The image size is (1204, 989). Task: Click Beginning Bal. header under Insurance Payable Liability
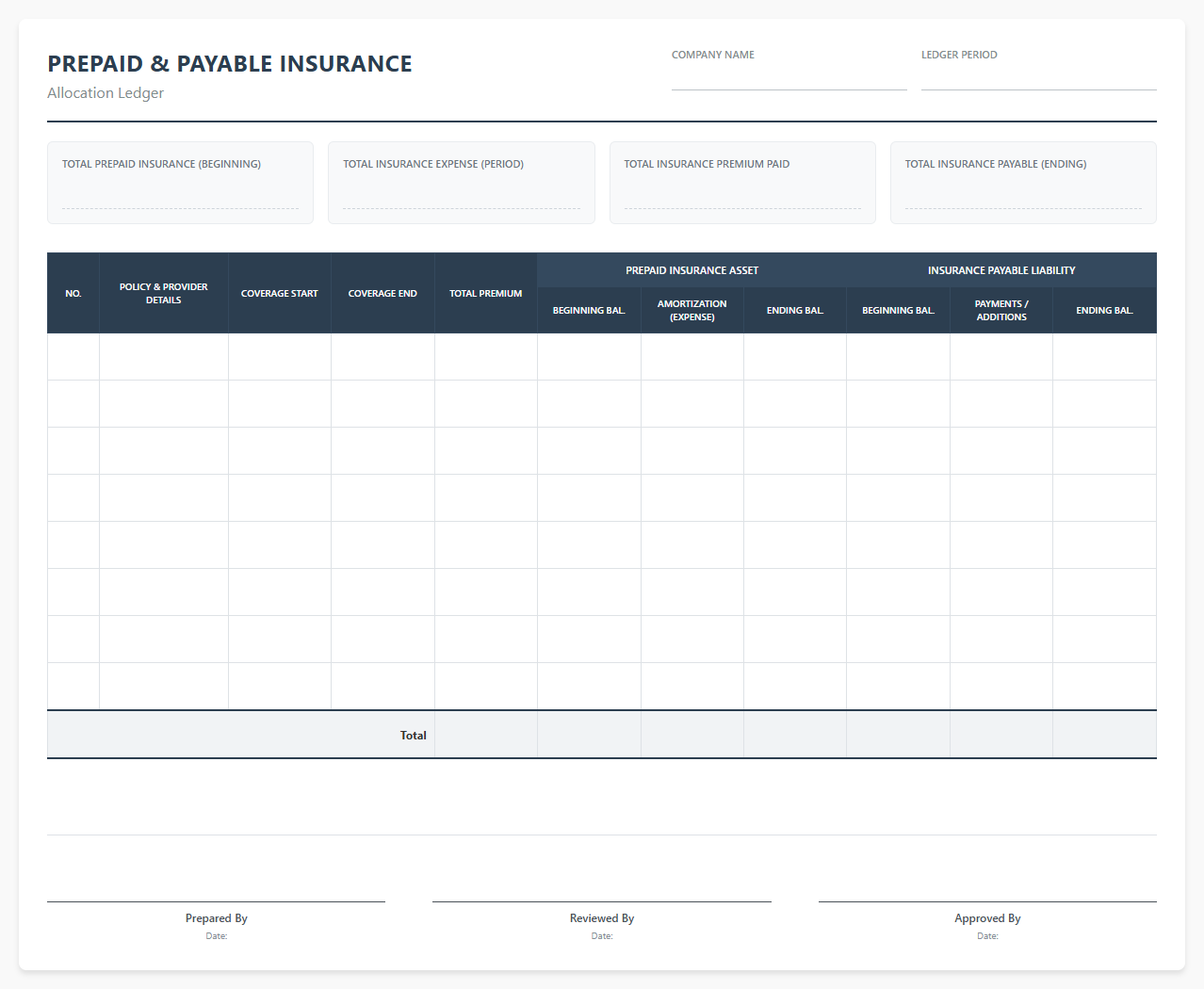pyautogui.click(x=898, y=310)
